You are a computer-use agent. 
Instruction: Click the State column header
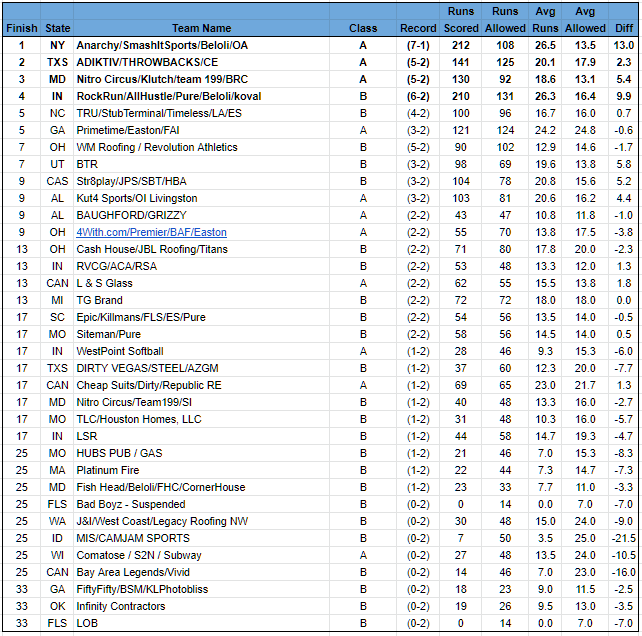click(x=57, y=28)
